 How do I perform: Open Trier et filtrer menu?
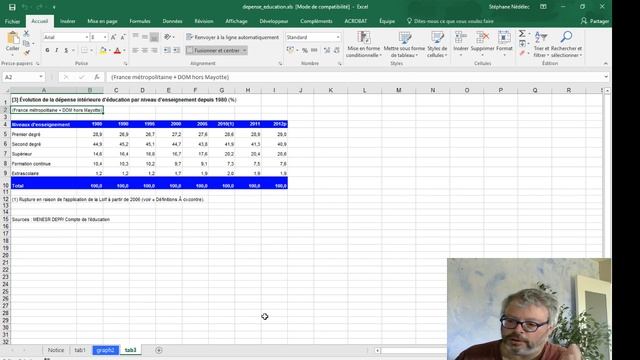coord(541,44)
